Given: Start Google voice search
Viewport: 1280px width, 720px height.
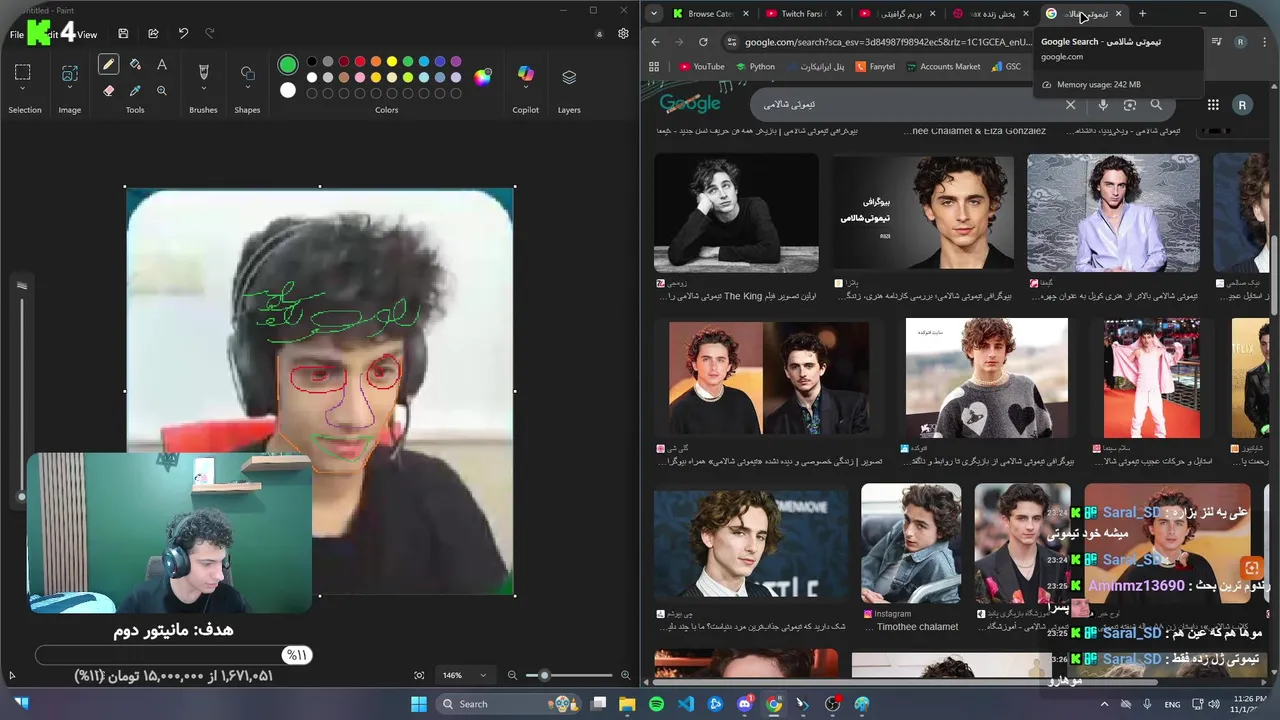Looking at the screenshot, I should pyautogui.click(x=1103, y=105).
